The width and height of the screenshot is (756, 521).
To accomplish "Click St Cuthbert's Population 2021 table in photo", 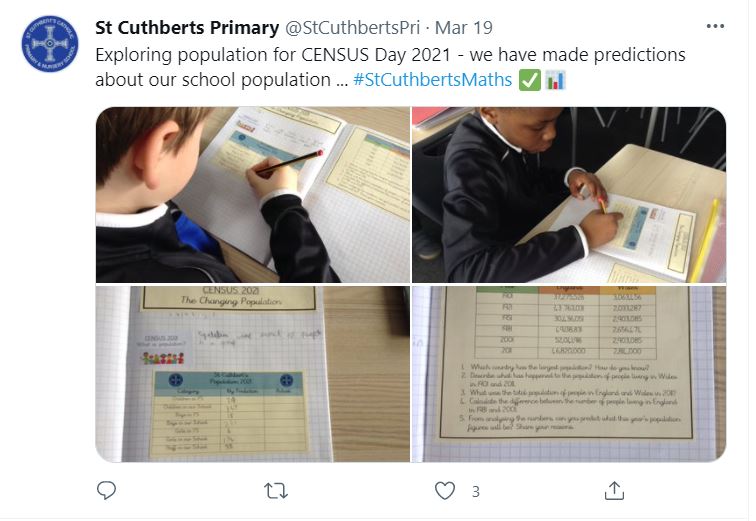I will [x=229, y=414].
